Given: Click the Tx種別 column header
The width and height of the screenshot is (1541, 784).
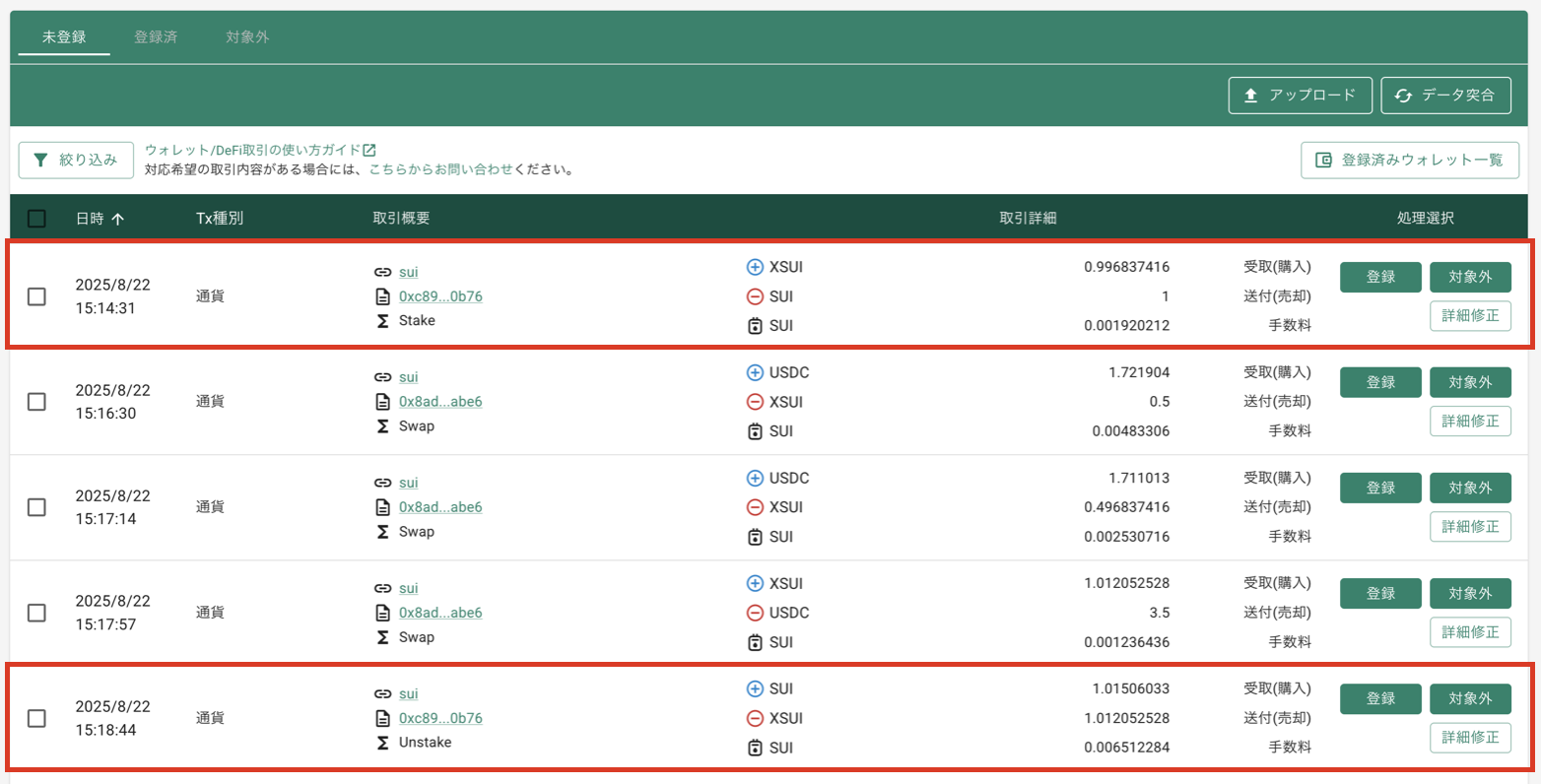Looking at the screenshot, I should (x=220, y=219).
